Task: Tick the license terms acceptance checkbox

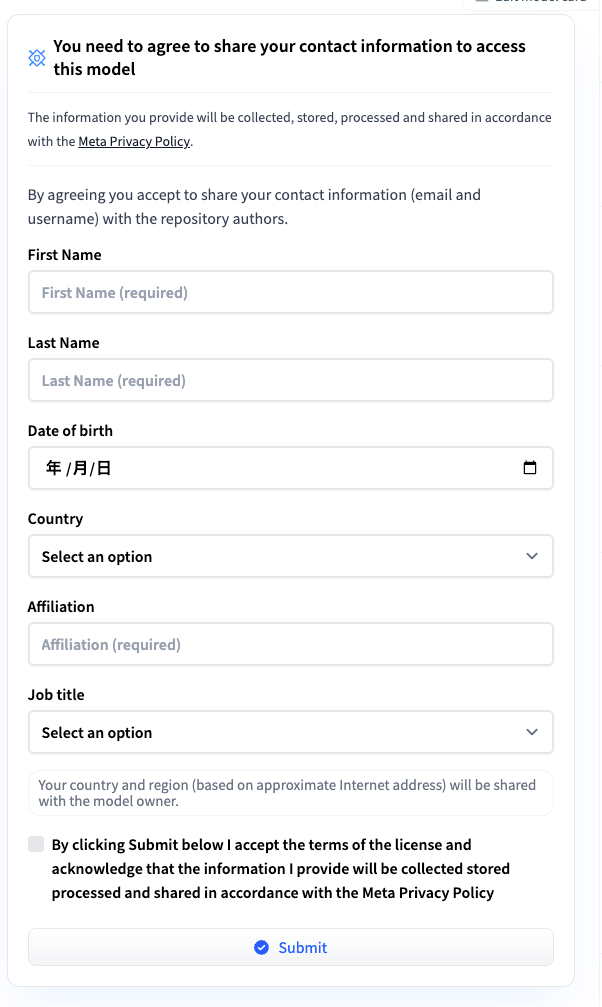Action: click(x=36, y=844)
